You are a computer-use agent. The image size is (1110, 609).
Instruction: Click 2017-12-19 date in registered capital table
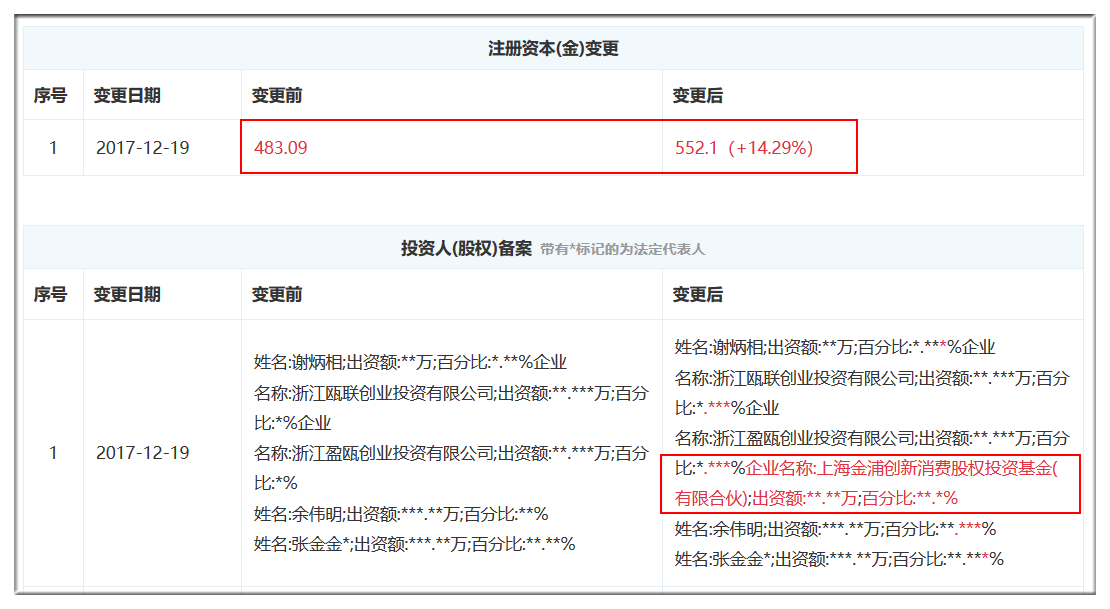coord(142,148)
